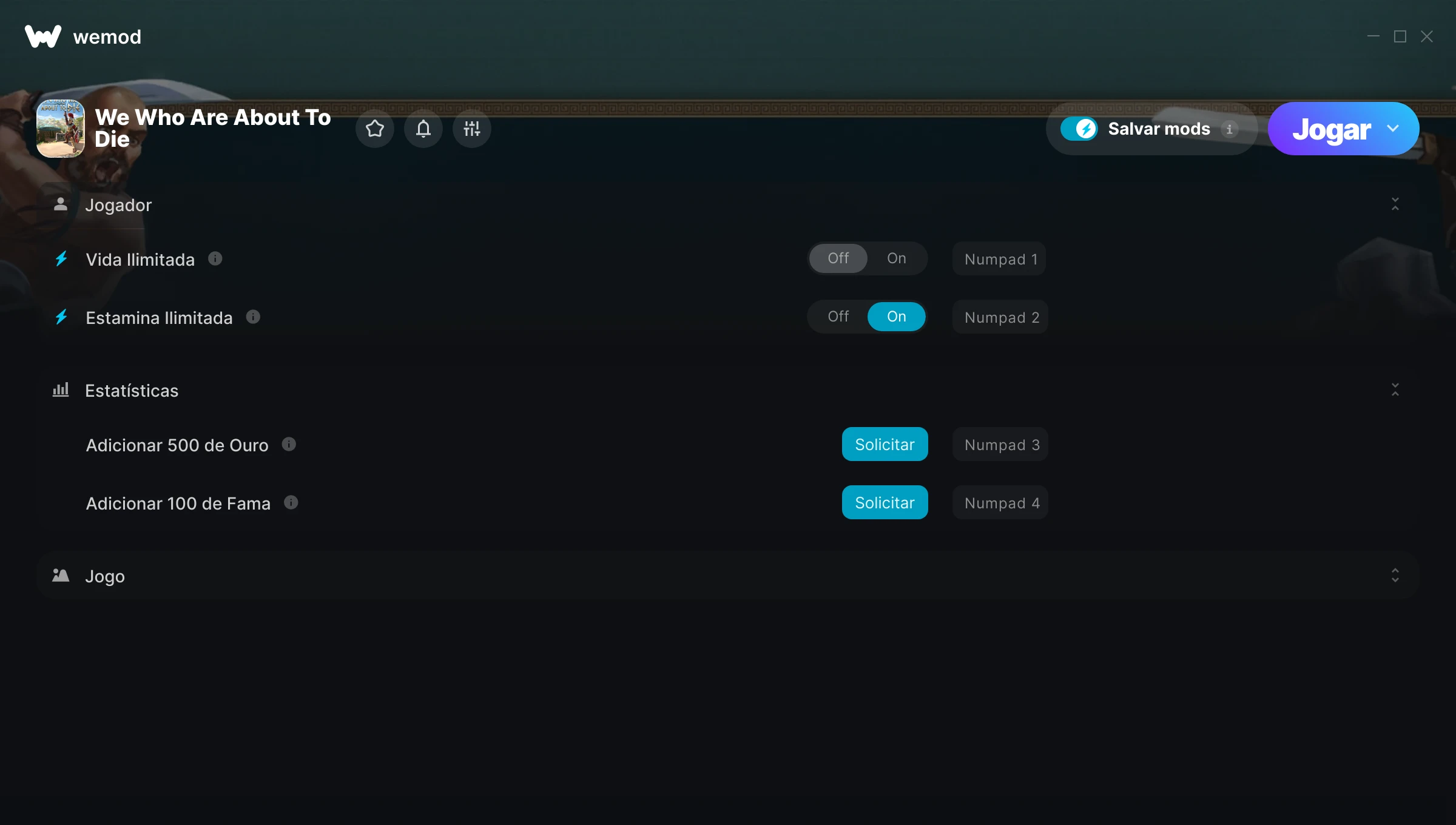Image resolution: width=1456 pixels, height=825 pixels.
Task: Click the WeMod logo icon
Action: pyautogui.click(x=43, y=36)
